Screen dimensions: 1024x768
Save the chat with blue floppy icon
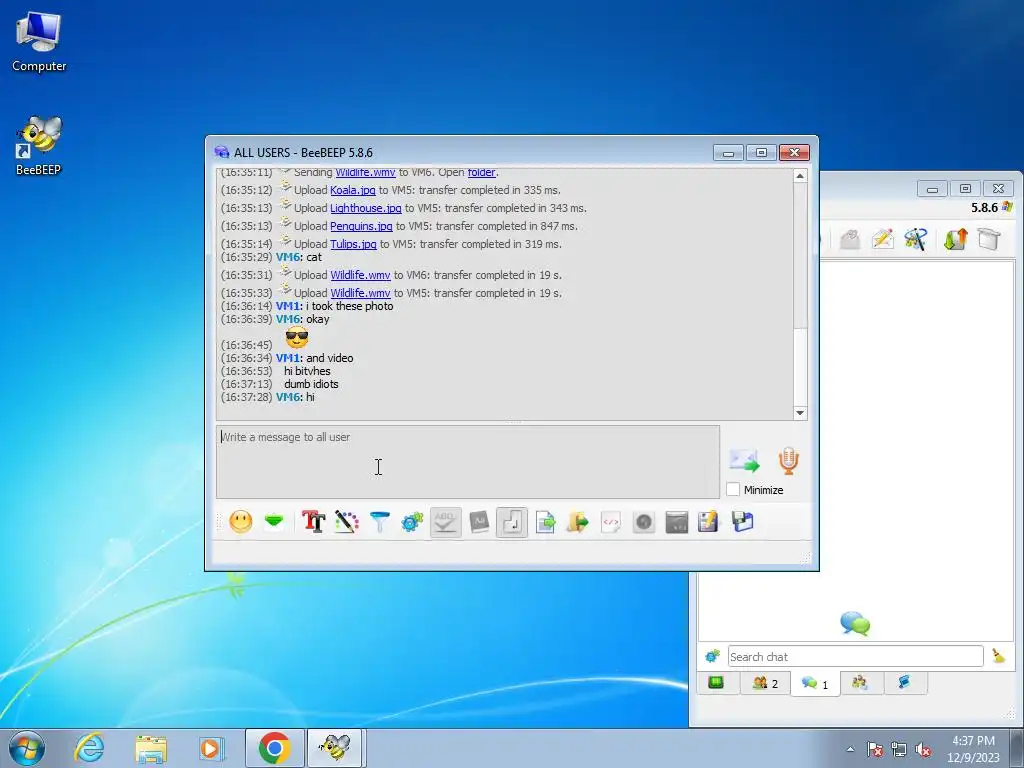click(x=742, y=522)
